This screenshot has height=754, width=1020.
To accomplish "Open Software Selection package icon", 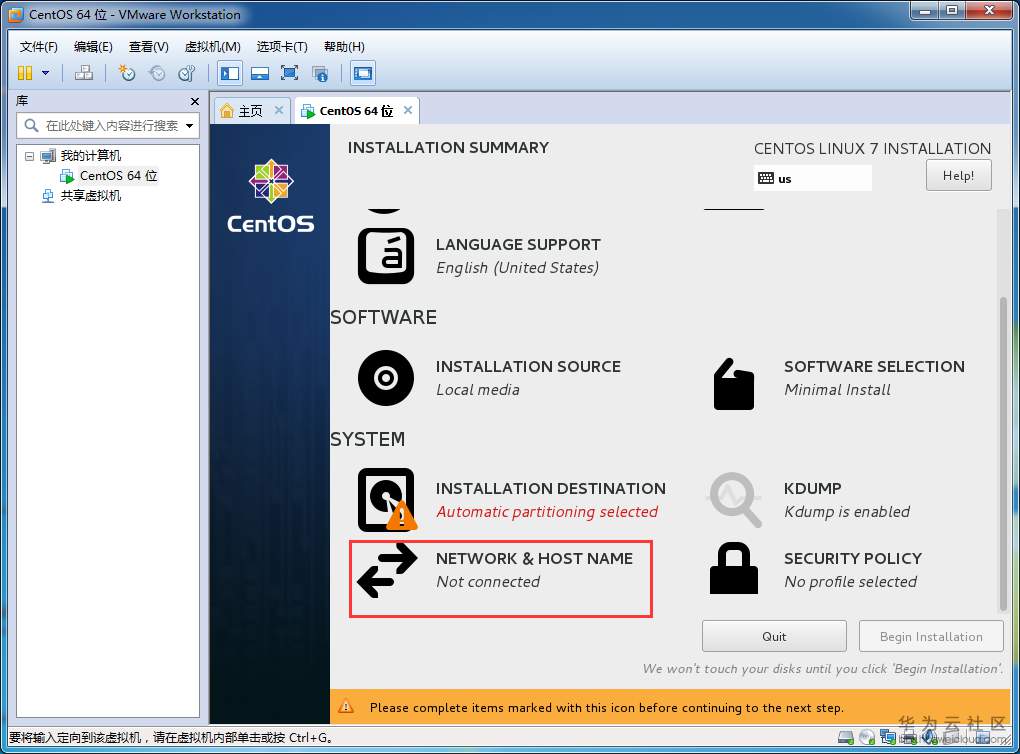I will pos(734,384).
